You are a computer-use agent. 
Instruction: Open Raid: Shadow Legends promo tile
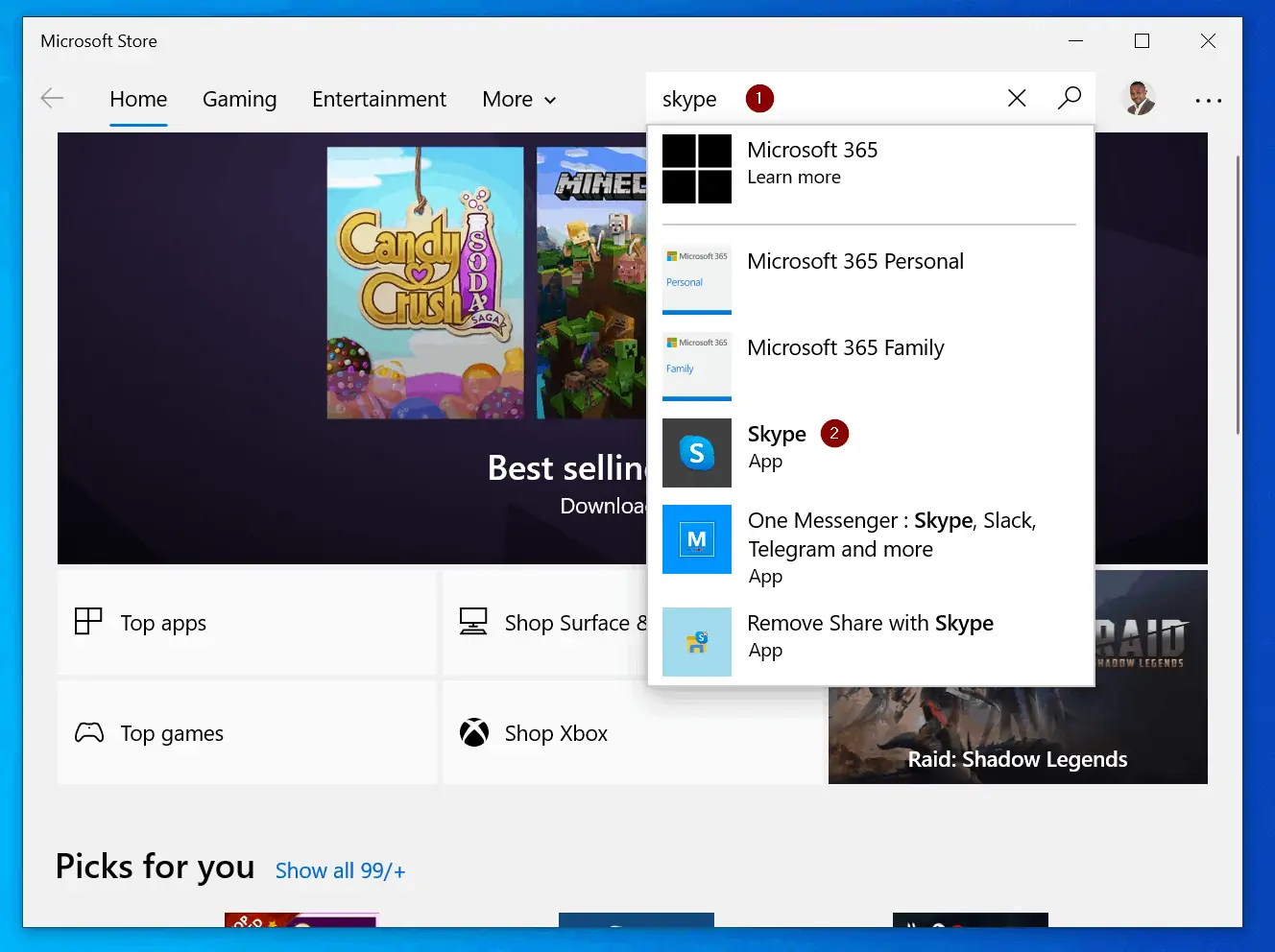(1018, 735)
